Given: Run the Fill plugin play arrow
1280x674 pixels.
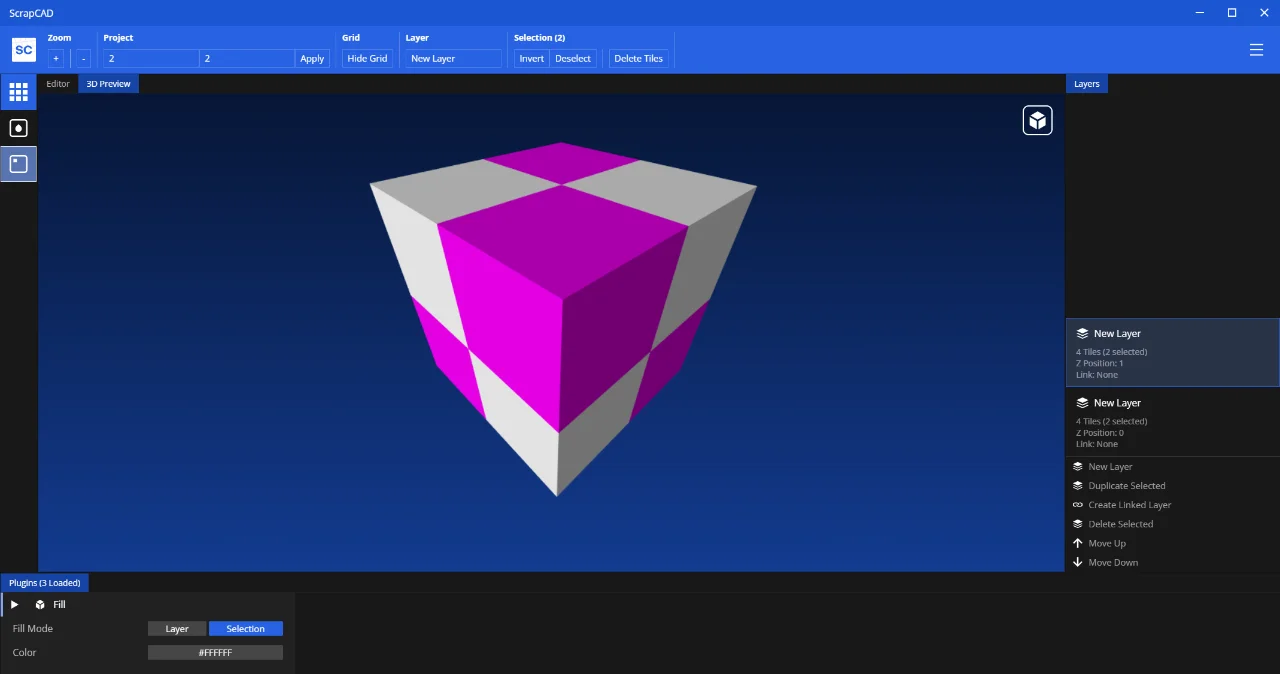Looking at the screenshot, I should click(x=14, y=605).
